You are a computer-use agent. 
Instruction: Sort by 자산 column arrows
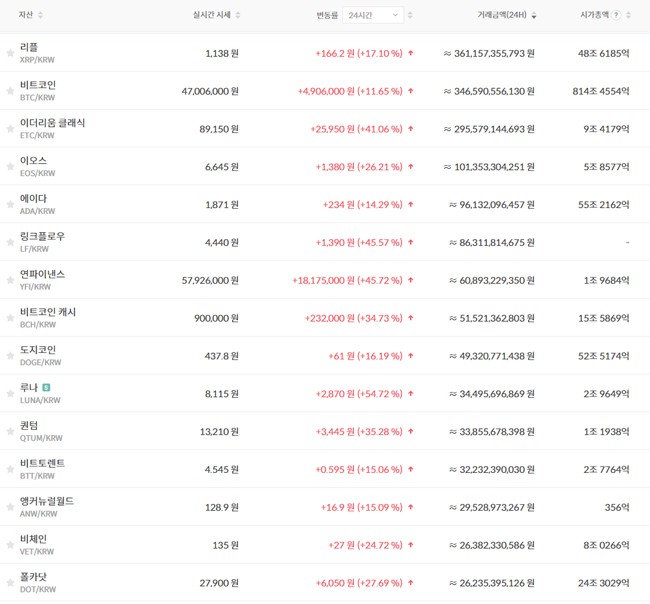pos(40,15)
